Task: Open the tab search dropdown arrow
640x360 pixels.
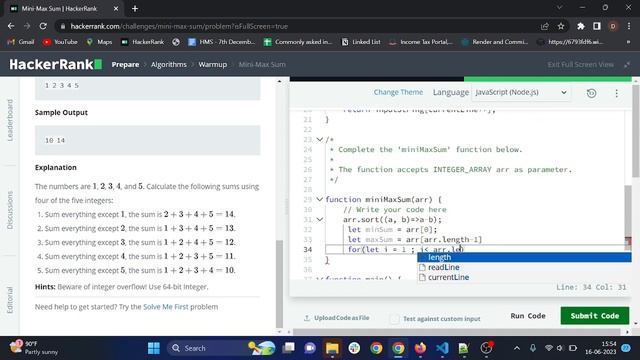Action: tap(559, 8)
